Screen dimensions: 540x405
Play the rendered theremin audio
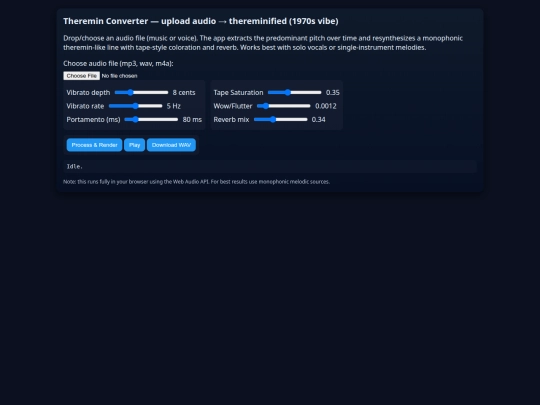pos(134,145)
